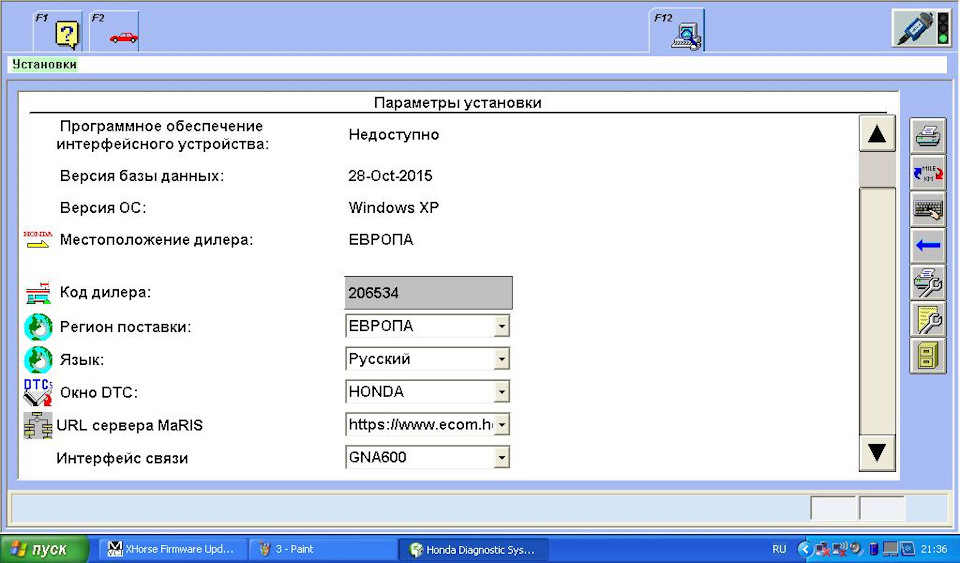Open the notepad with wrench settings button
Image resolution: width=960 pixels, height=563 pixels.
click(x=928, y=319)
